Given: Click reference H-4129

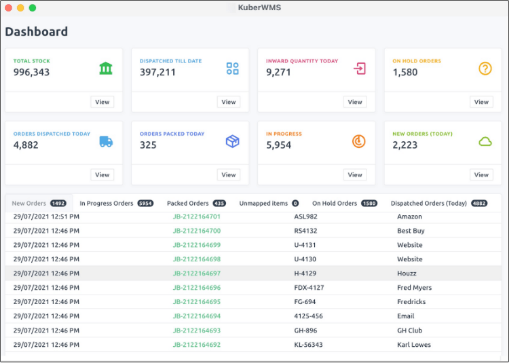Looking at the screenshot, I should (305, 273).
